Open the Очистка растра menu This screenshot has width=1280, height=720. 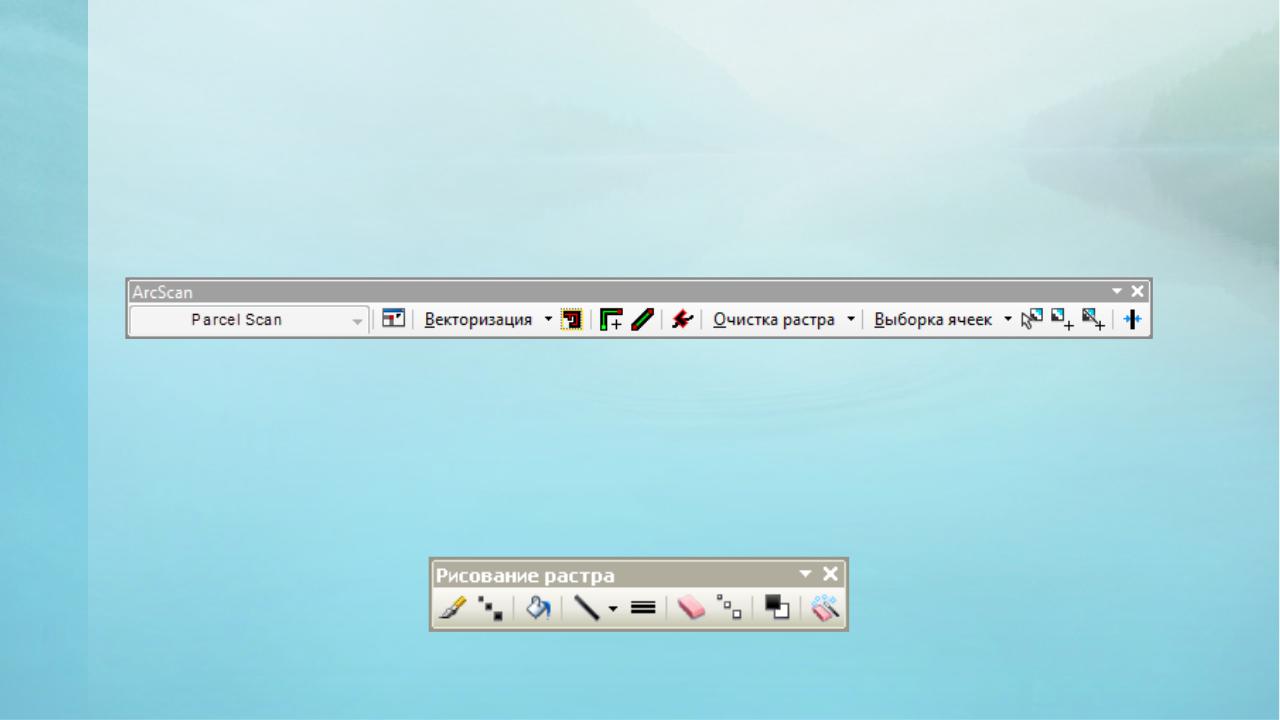tap(774, 320)
